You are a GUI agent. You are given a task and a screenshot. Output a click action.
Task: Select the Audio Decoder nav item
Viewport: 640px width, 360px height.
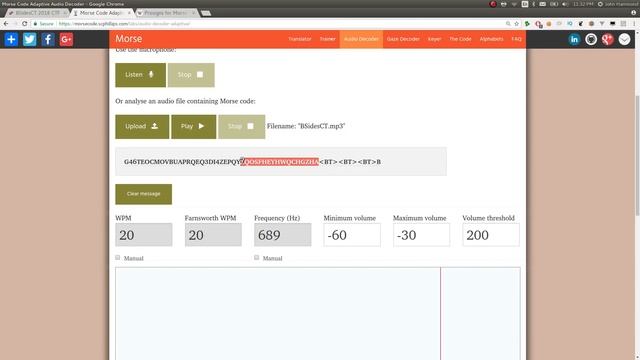[x=361, y=39]
